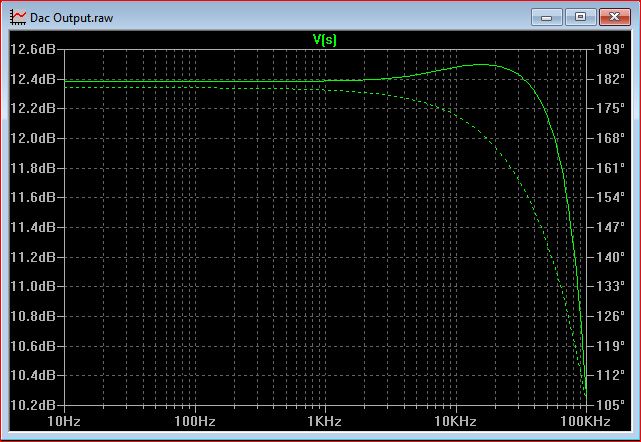Click the 100KHz frequency axis label
This screenshot has height=442, width=641.
click(585, 421)
